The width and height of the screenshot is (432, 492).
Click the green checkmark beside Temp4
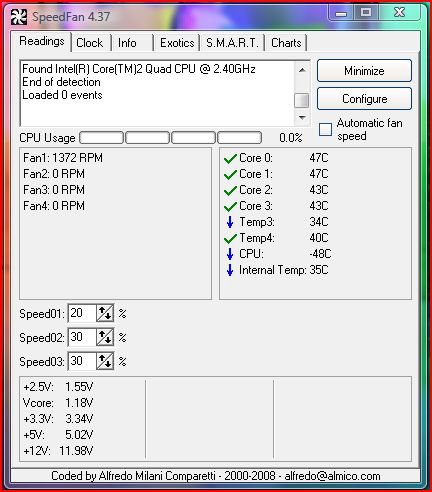pos(230,238)
